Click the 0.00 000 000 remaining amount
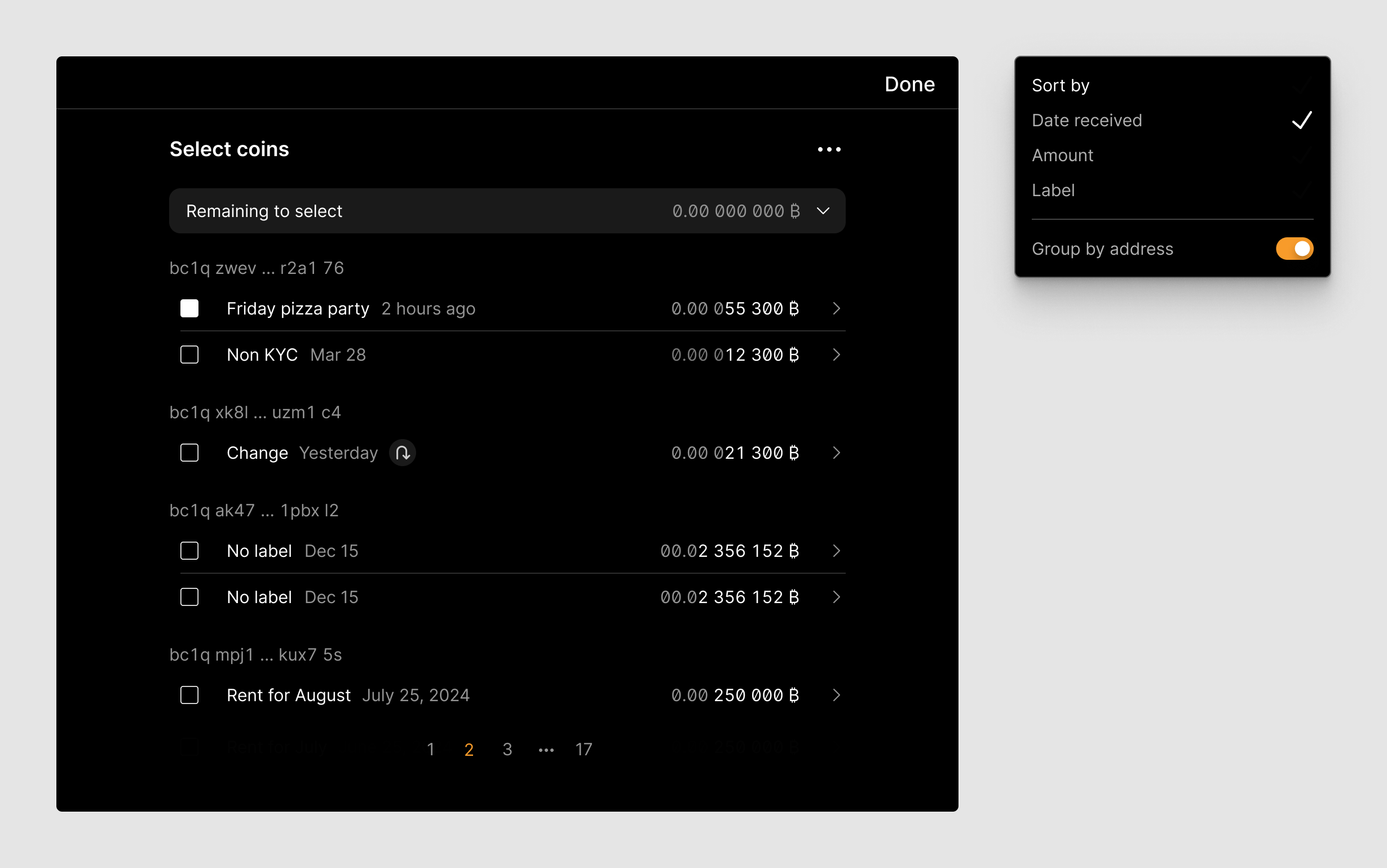The height and width of the screenshot is (868, 1387). (736, 211)
